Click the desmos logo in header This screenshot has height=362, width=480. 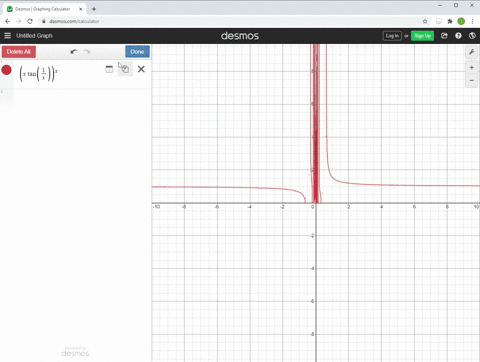pos(240,36)
